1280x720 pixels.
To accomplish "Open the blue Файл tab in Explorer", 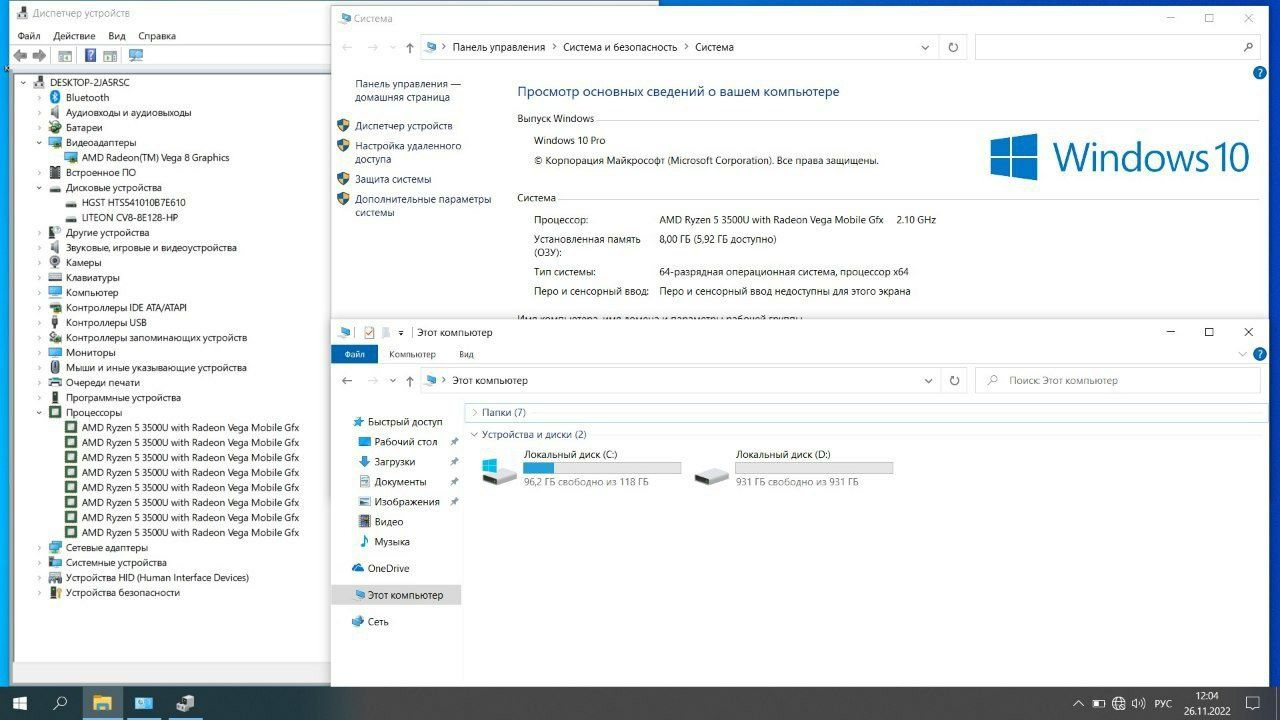I will [x=354, y=354].
